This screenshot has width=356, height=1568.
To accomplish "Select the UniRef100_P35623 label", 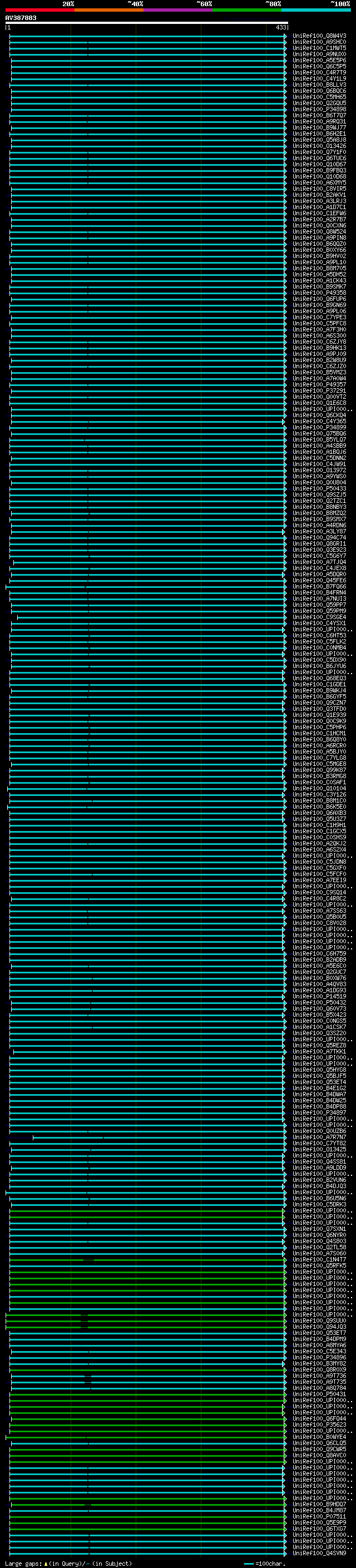I will [x=319, y=1425].
